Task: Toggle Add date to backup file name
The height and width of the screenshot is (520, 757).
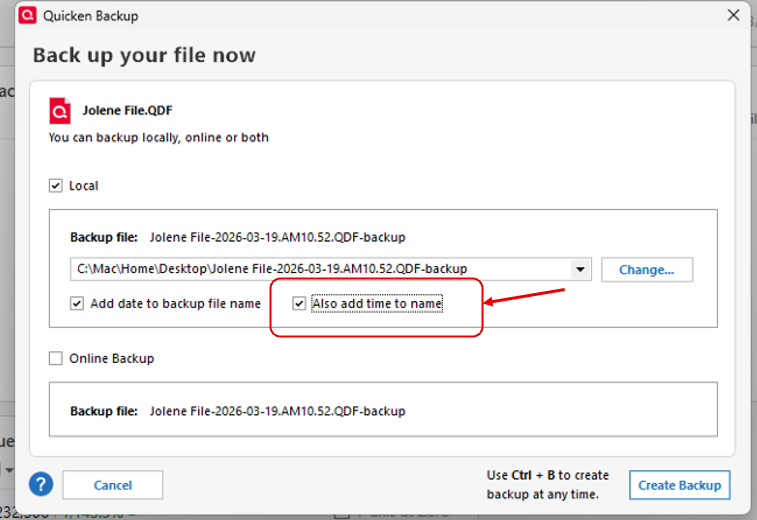Action: coord(77,303)
